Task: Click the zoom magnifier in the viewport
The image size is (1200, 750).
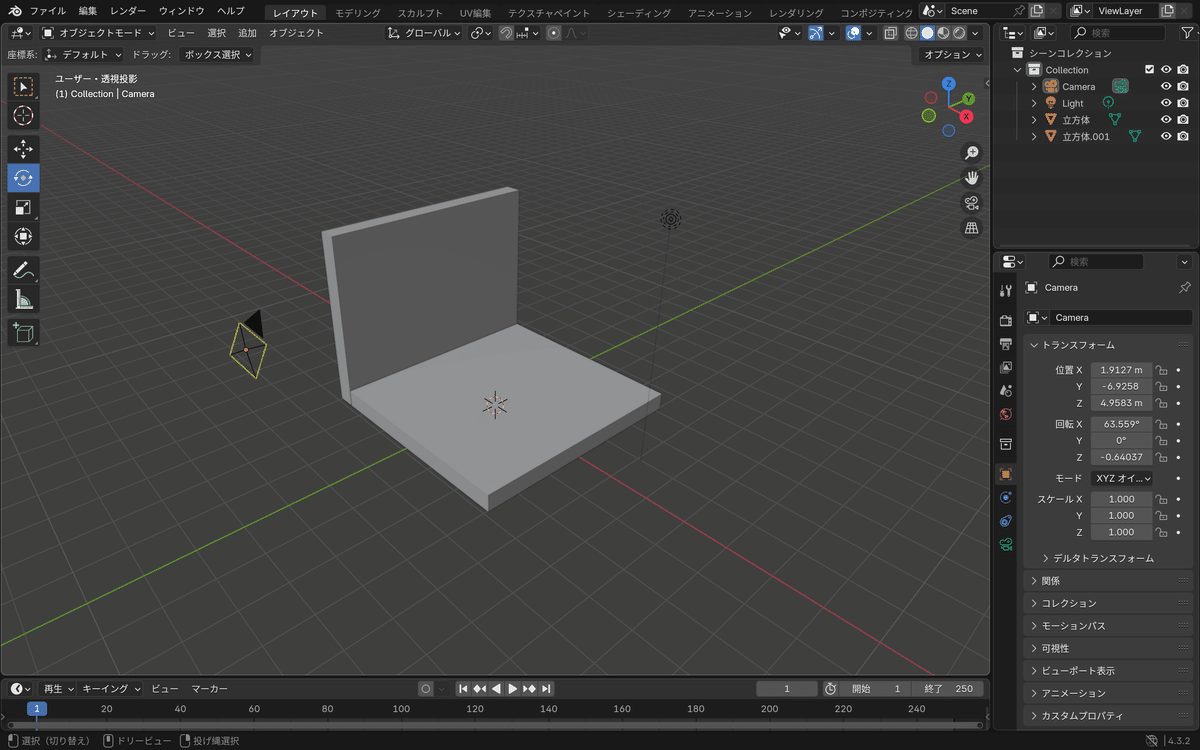Action: (971, 153)
